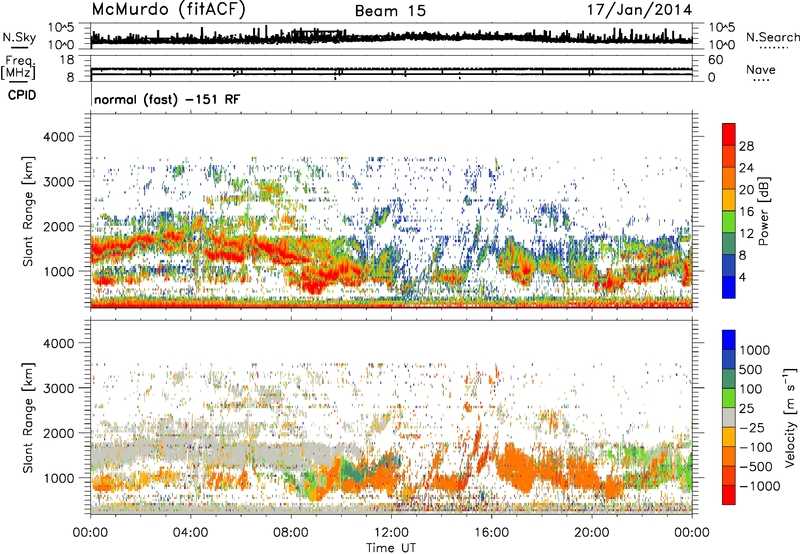The width and height of the screenshot is (800, 554).
Task: Click the 28 label on Power color bar
Action: coord(746,146)
